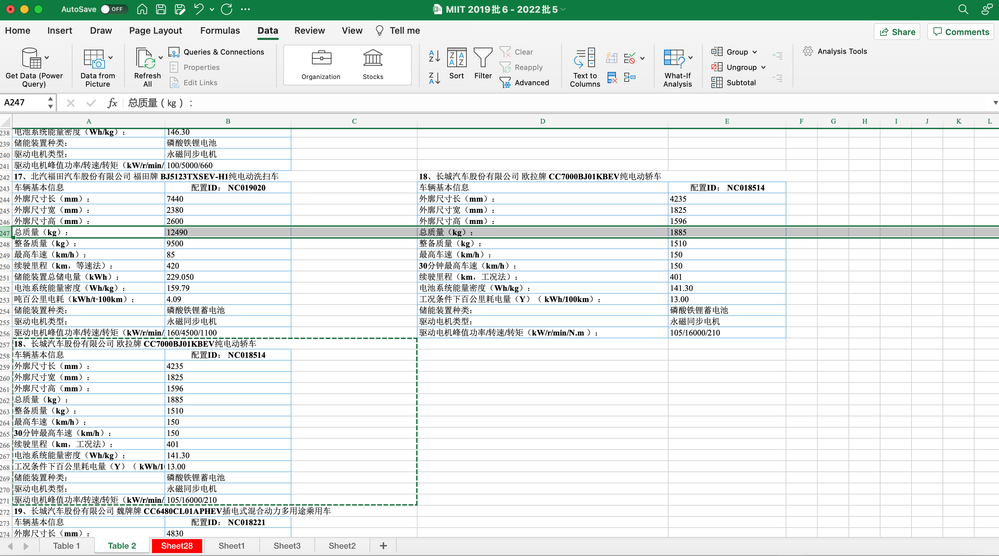Open the more quick-access options ellipsis

click(245, 10)
